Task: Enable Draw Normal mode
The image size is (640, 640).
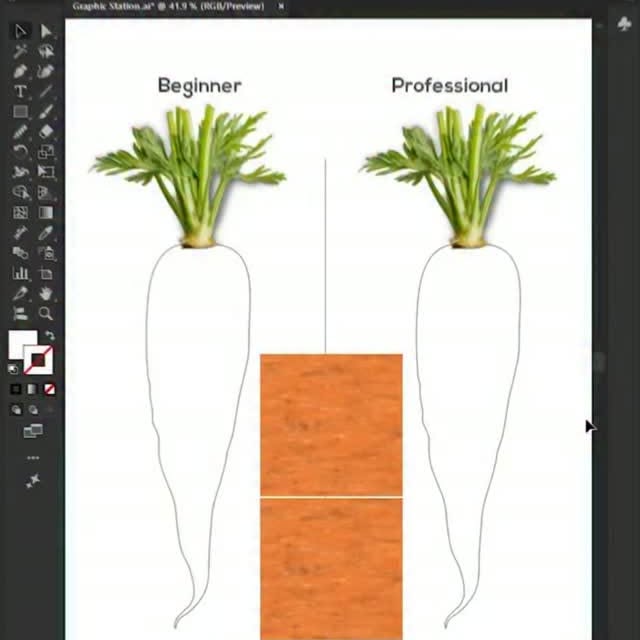Action: coord(16,409)
